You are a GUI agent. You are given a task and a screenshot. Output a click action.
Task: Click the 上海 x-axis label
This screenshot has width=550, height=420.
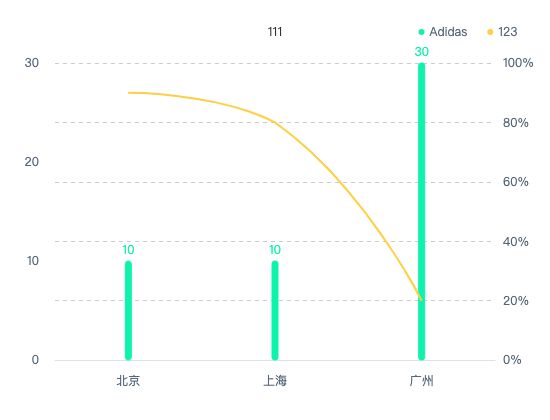pos(275,381)
